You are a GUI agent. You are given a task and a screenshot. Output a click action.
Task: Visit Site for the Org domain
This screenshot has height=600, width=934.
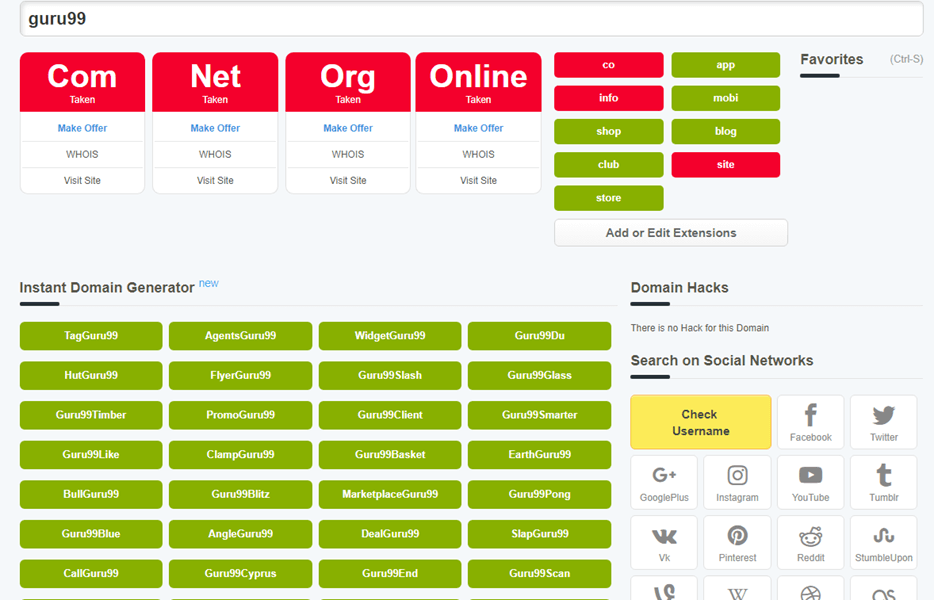(348, 181)
